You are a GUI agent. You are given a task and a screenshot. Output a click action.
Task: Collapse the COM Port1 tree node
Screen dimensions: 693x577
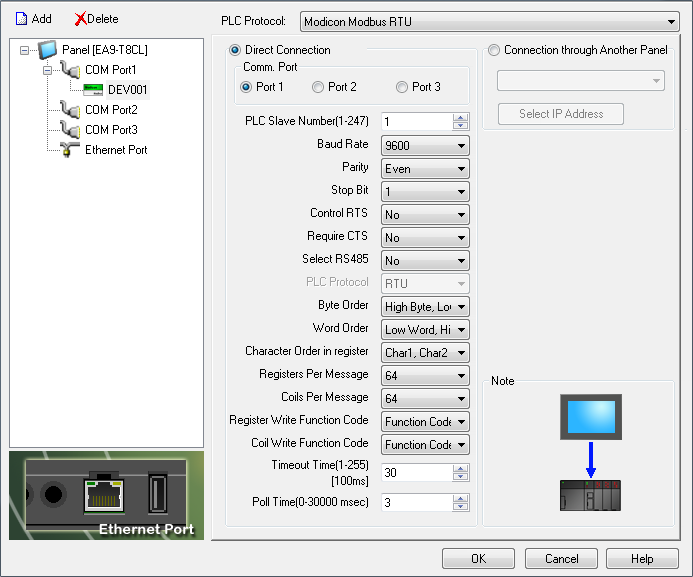[46, 70]
